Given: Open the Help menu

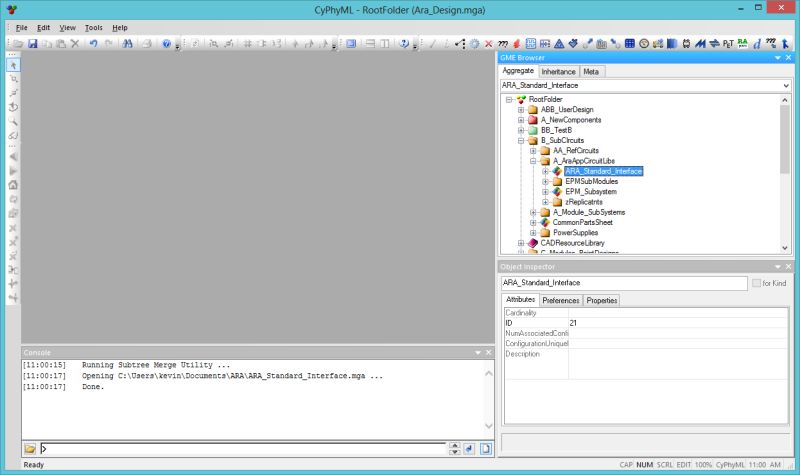Looking at the screenshot, I should pyautogui.click(x=120, y=28).
